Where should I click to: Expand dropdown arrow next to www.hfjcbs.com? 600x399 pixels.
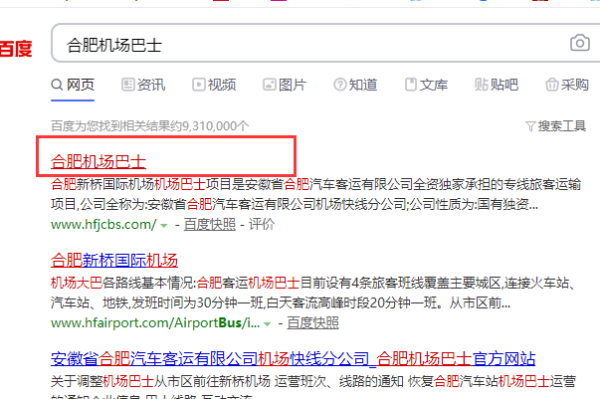pyautogui.click(x=164, y=226)
